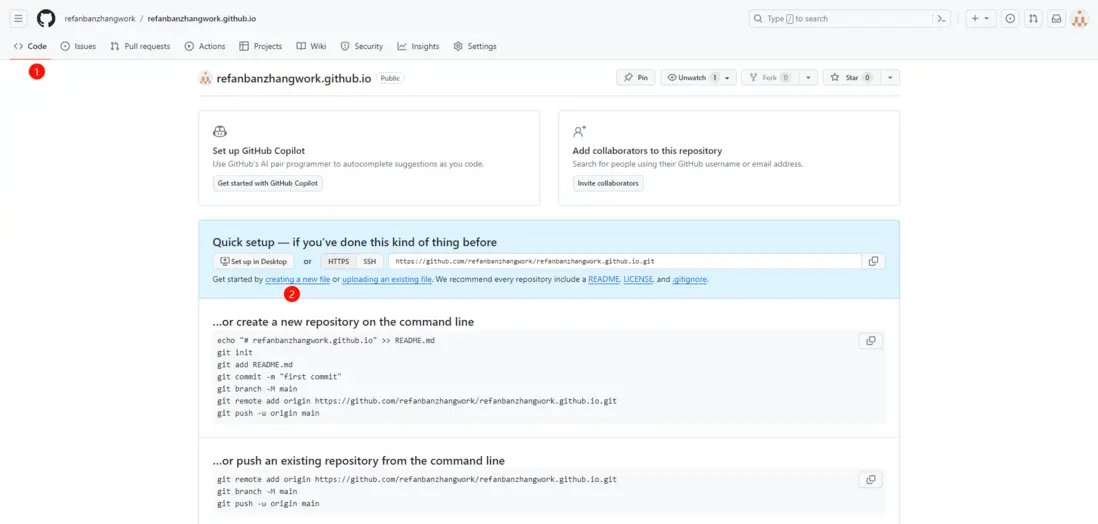Star the repository

pos(852,78)
